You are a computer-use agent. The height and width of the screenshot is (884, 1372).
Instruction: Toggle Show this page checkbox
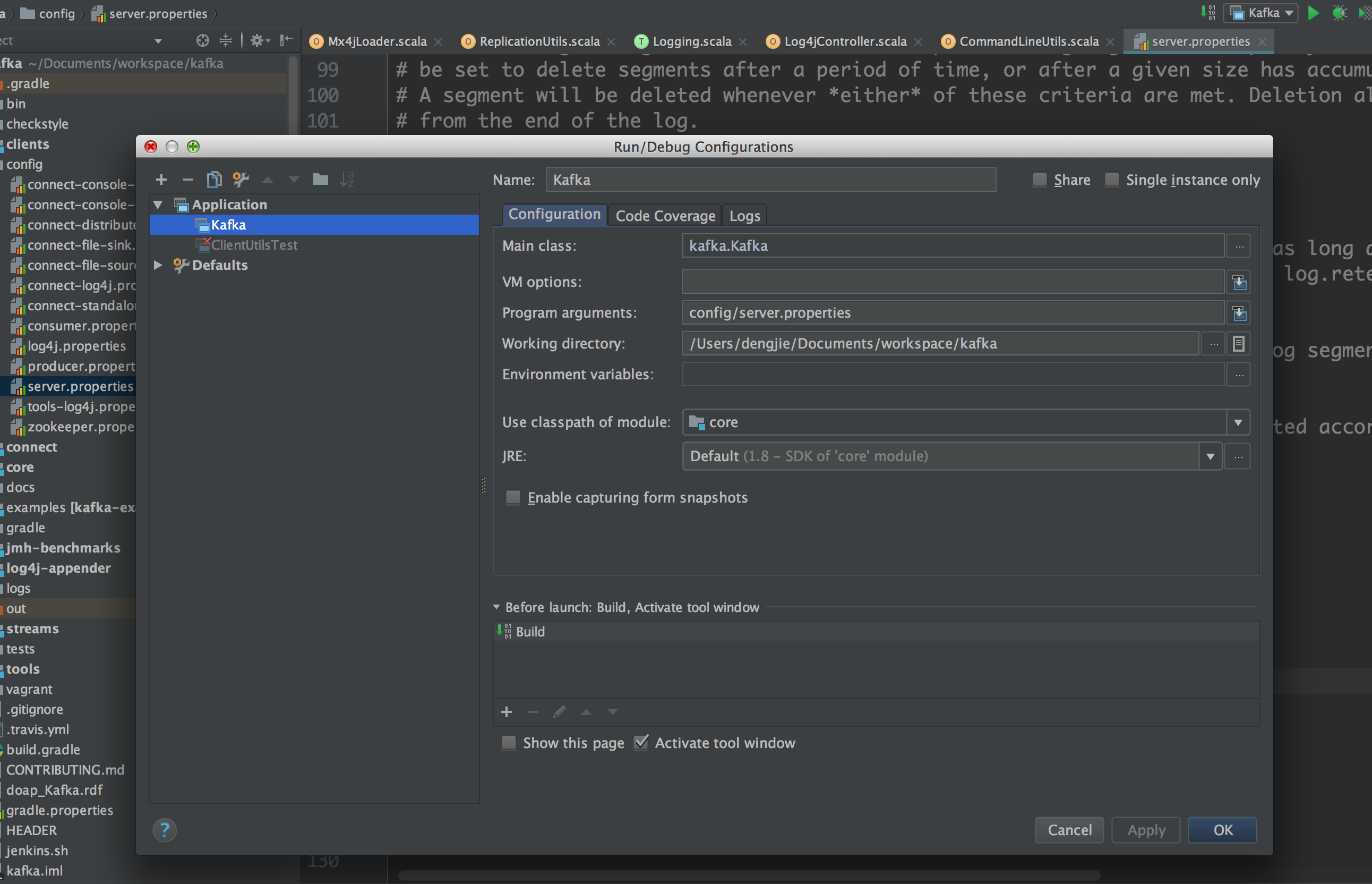(x=509, y=743)
